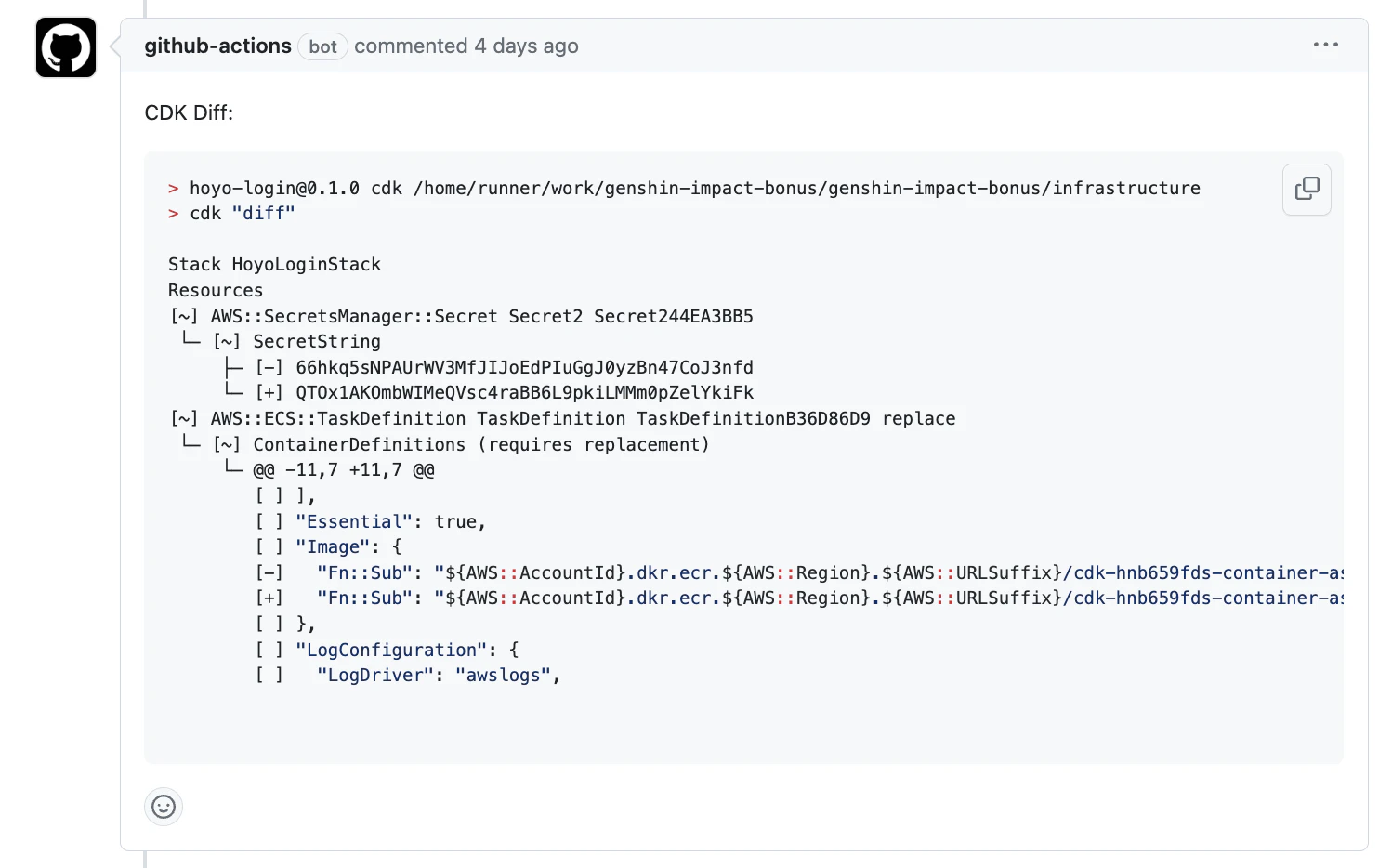Open the comment options ellipsis menu

[1325, 45]
